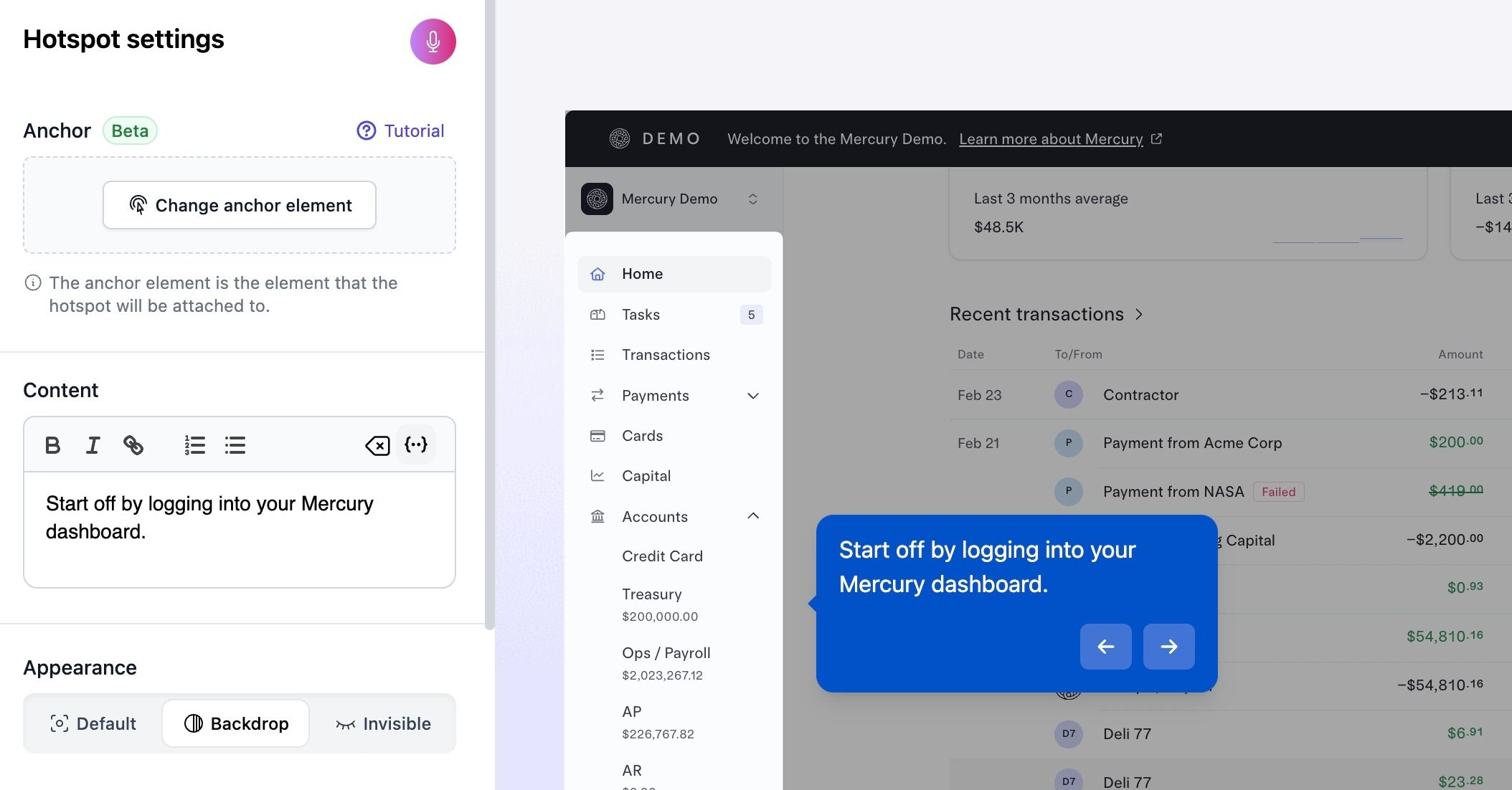Click the Contractor C avatar

click(1069, 394)
